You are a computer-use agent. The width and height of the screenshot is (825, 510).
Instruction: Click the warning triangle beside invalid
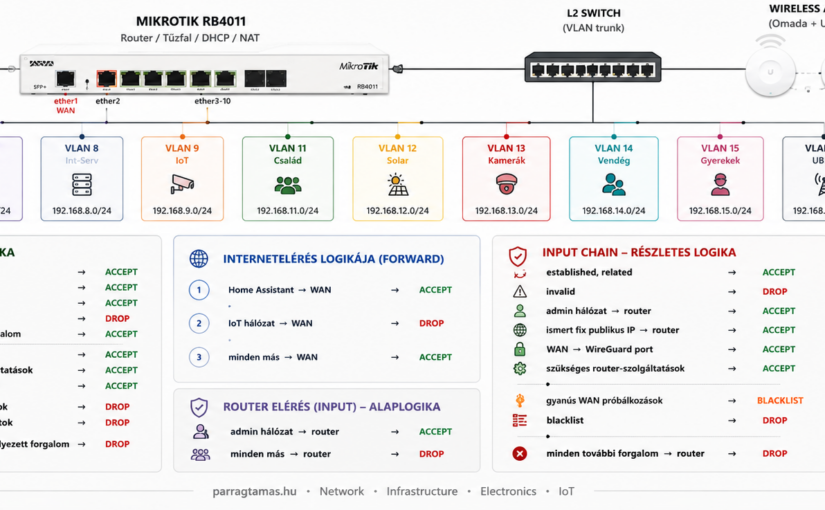pyautogui.click(x=520, y=292)
